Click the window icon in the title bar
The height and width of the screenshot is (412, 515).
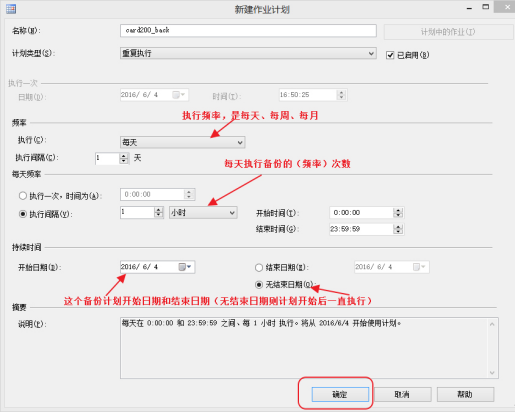click(x=11, y=9)
